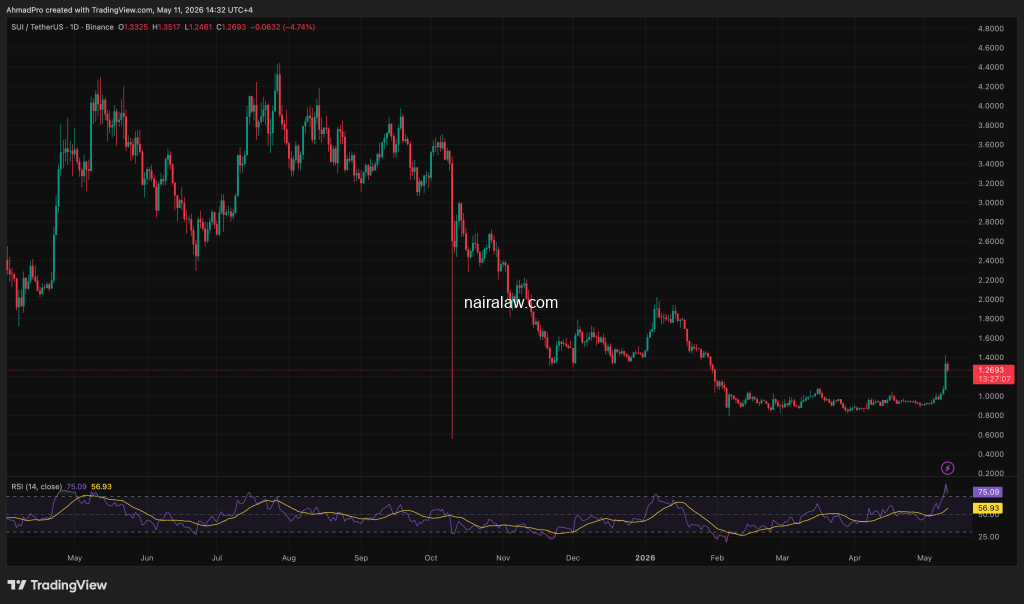Image resolution: width=1024 pixels, height=604 pixels.
Task: Click the Feb label on the time axis
Action: pyautogui.click(x=717, y=558)
